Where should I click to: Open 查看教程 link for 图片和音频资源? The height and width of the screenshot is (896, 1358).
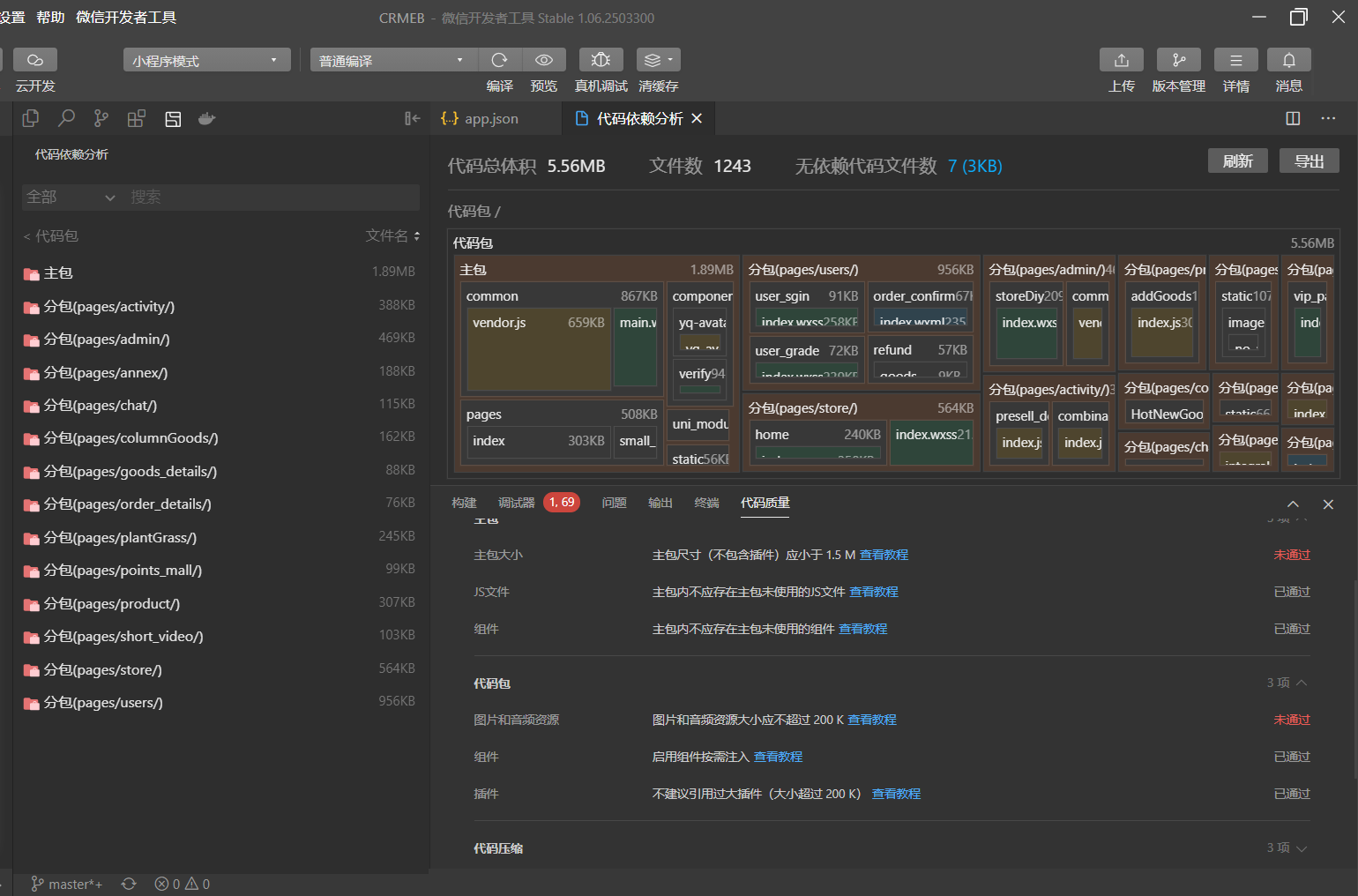(x=872, y=720)
